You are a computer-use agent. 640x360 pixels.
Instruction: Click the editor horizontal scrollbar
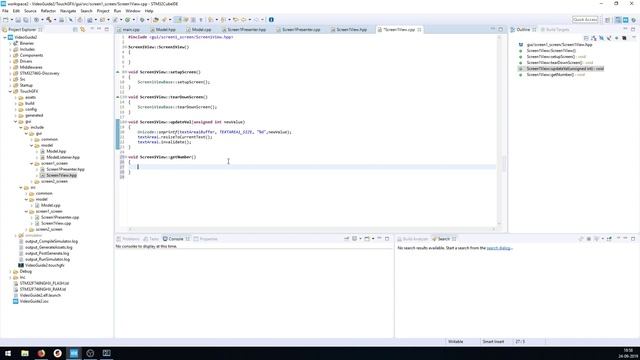click(312, 229)
